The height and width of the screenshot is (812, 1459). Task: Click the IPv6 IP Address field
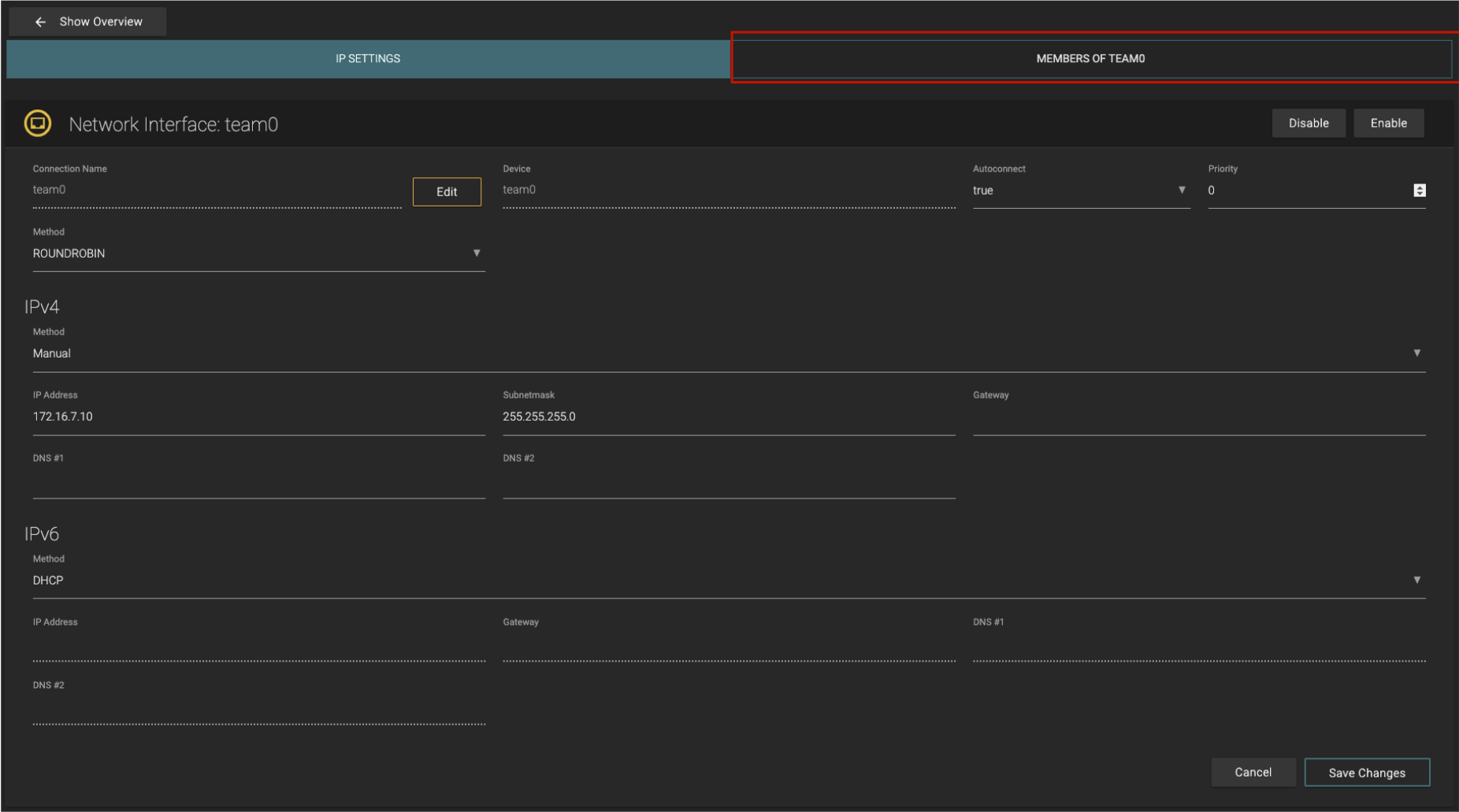[258, 644]
